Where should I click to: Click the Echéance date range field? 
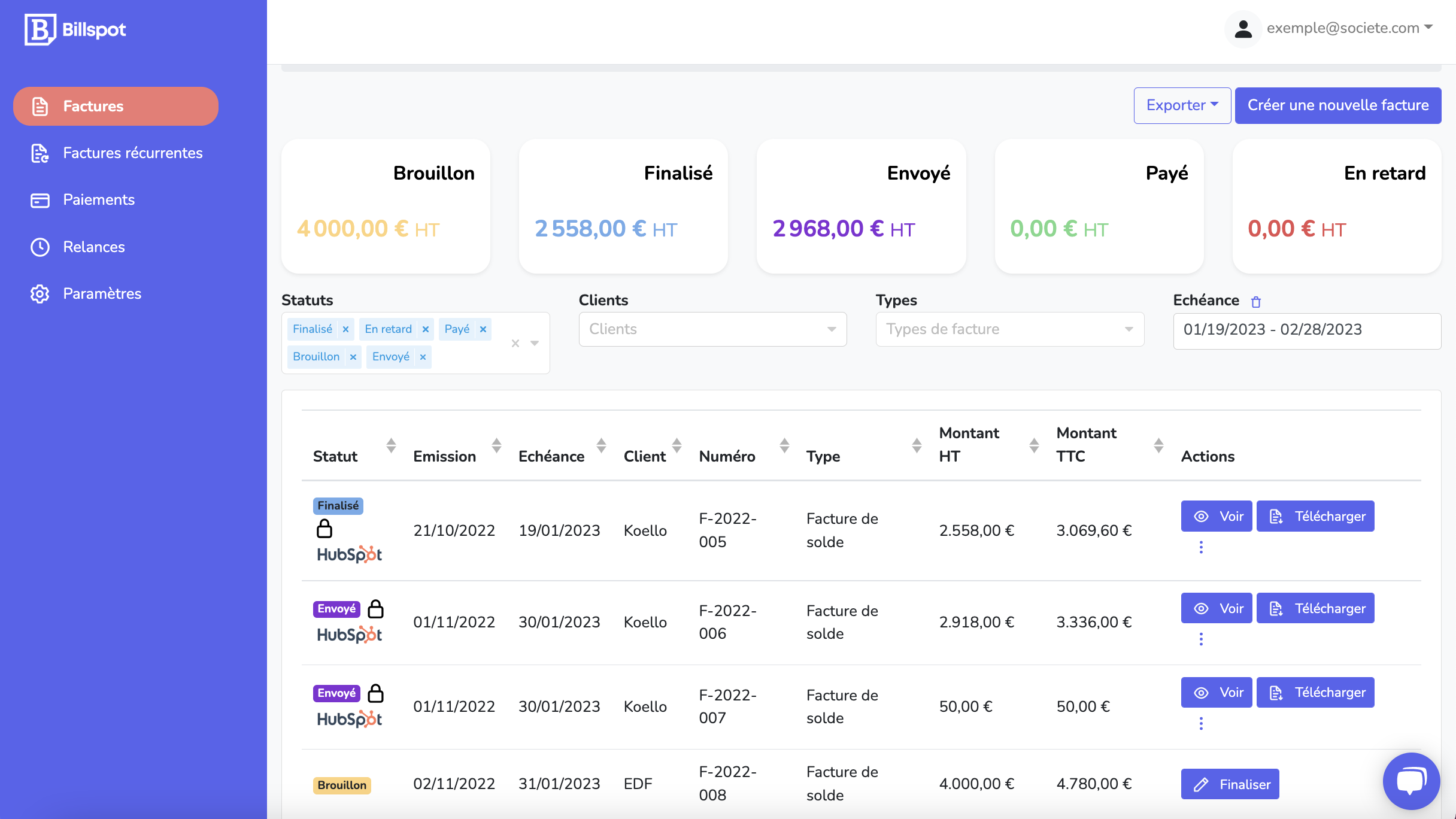coord(1306,330)
